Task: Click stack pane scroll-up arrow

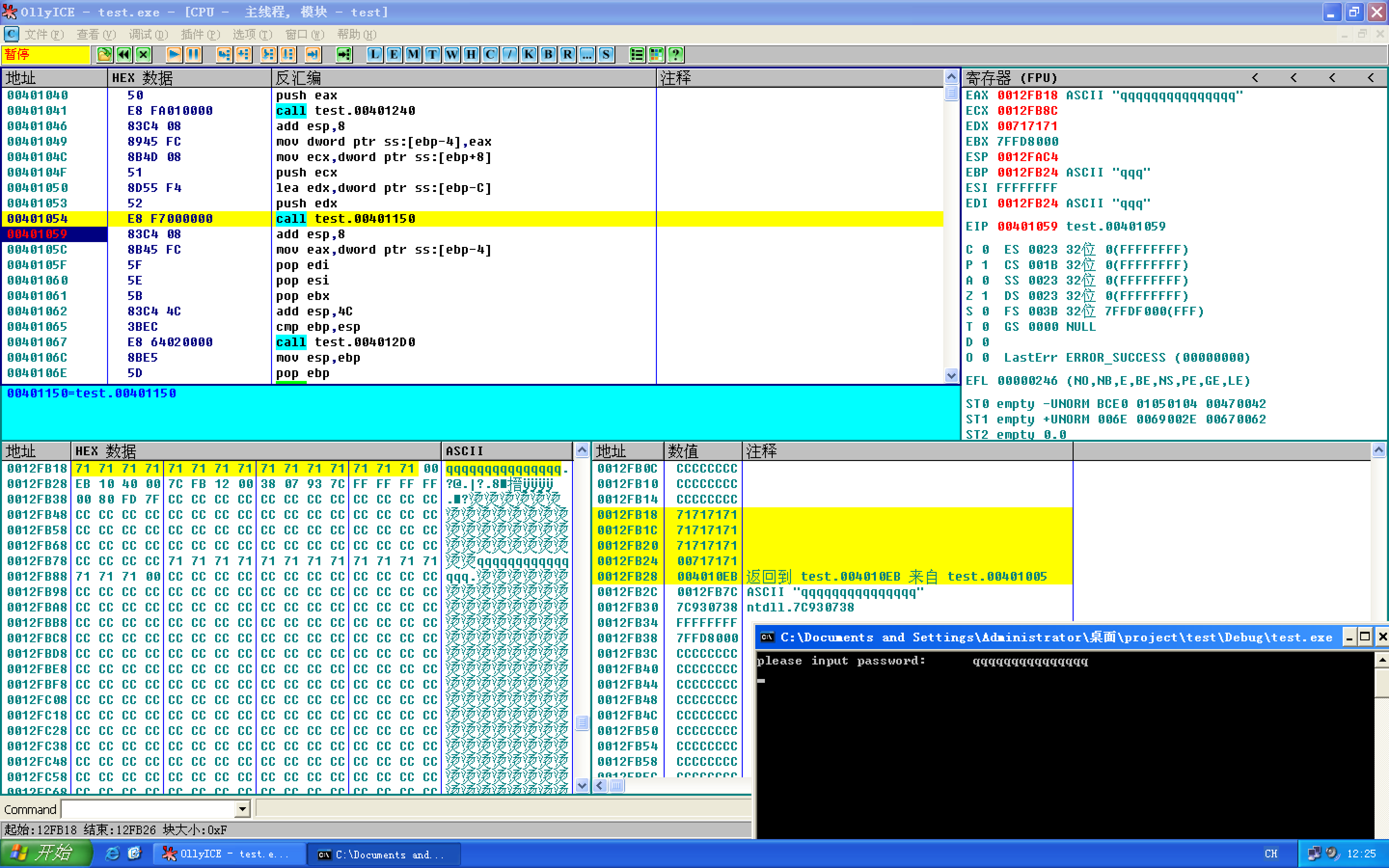Action: pos(1379,451)
